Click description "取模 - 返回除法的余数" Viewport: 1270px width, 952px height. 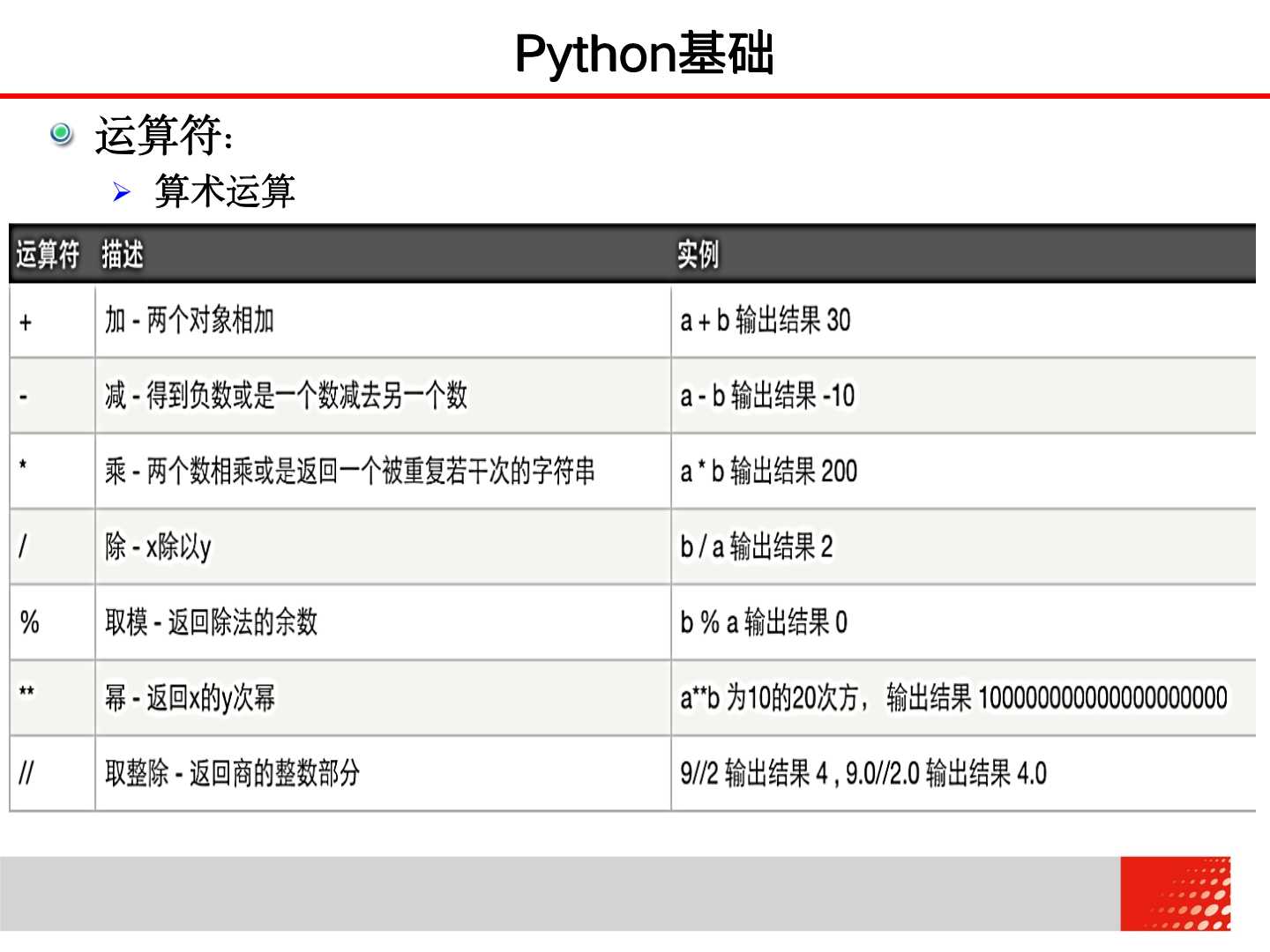click(211, 622)
